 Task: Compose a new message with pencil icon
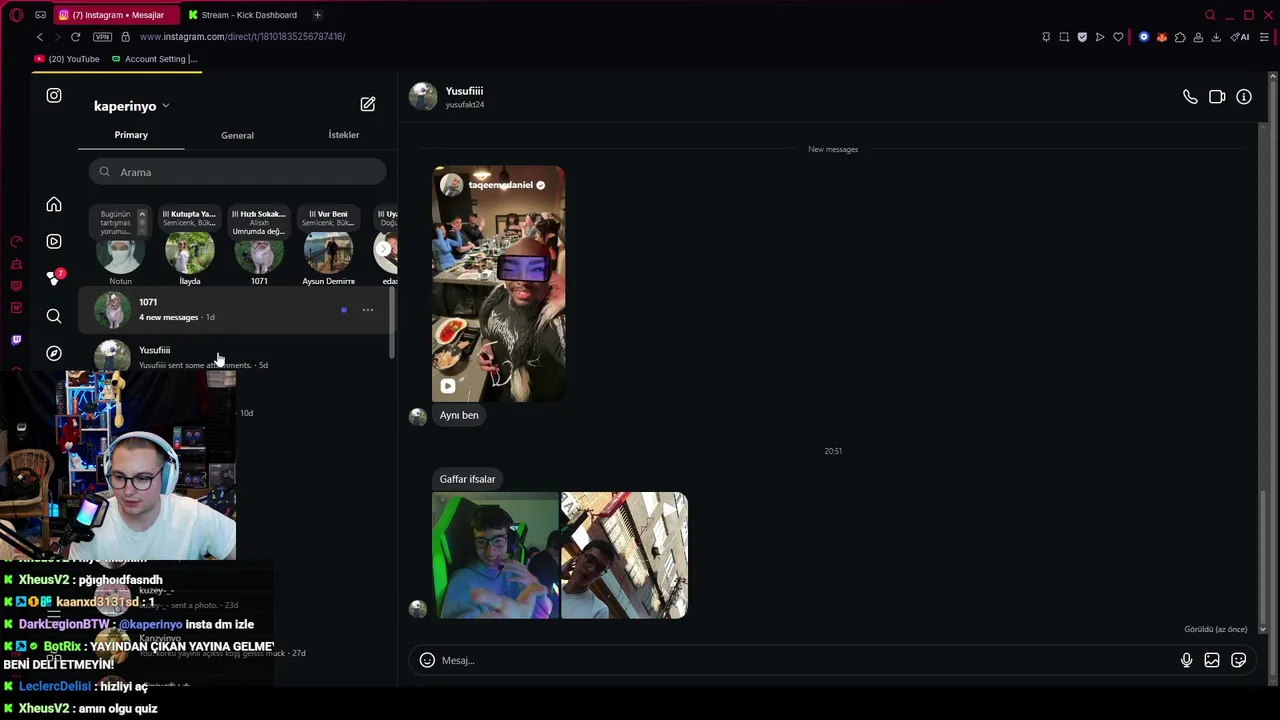click(368, 104)
